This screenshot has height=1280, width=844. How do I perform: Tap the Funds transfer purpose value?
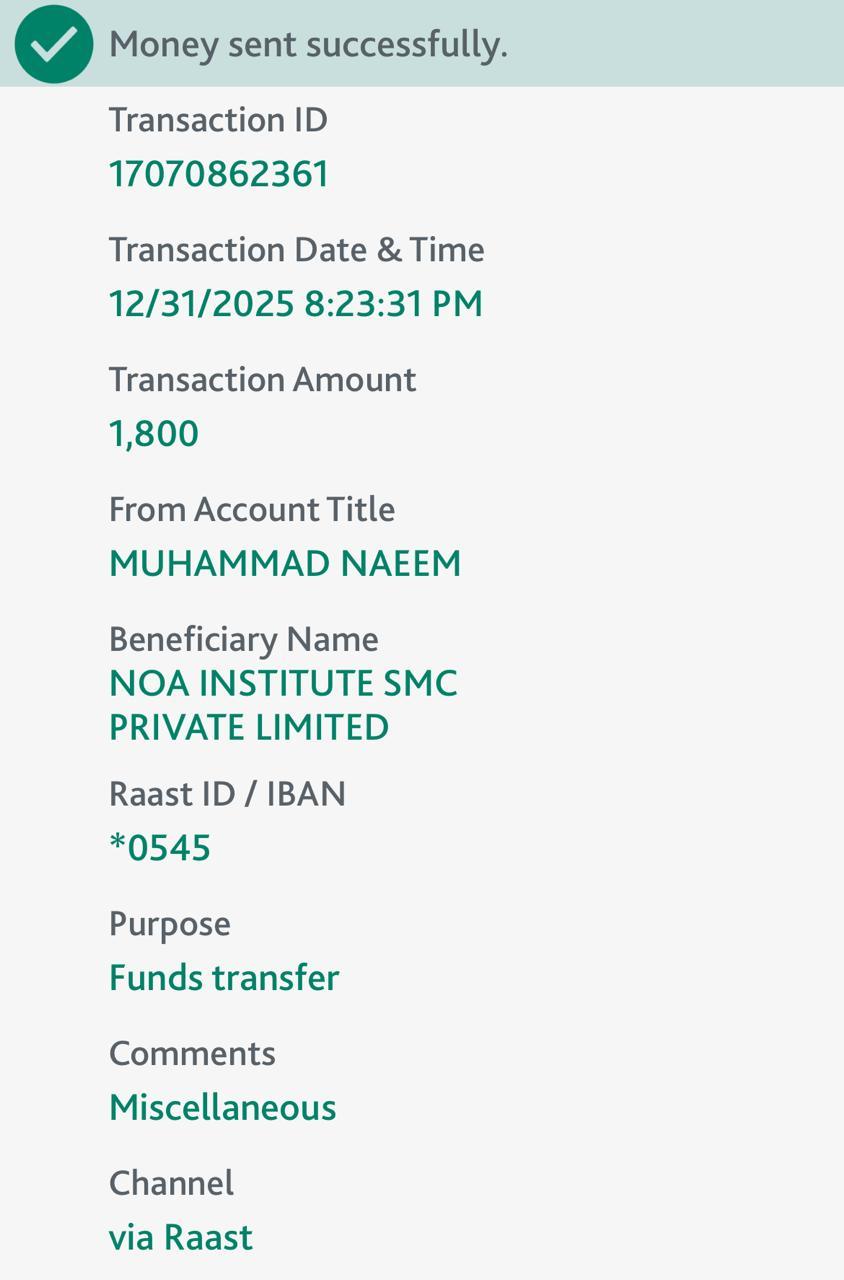point(224,978)
